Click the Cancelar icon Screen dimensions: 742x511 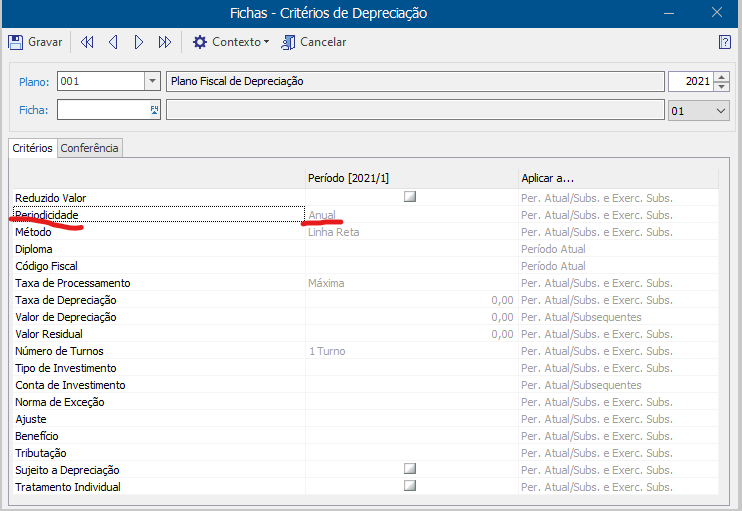(289, 42)
